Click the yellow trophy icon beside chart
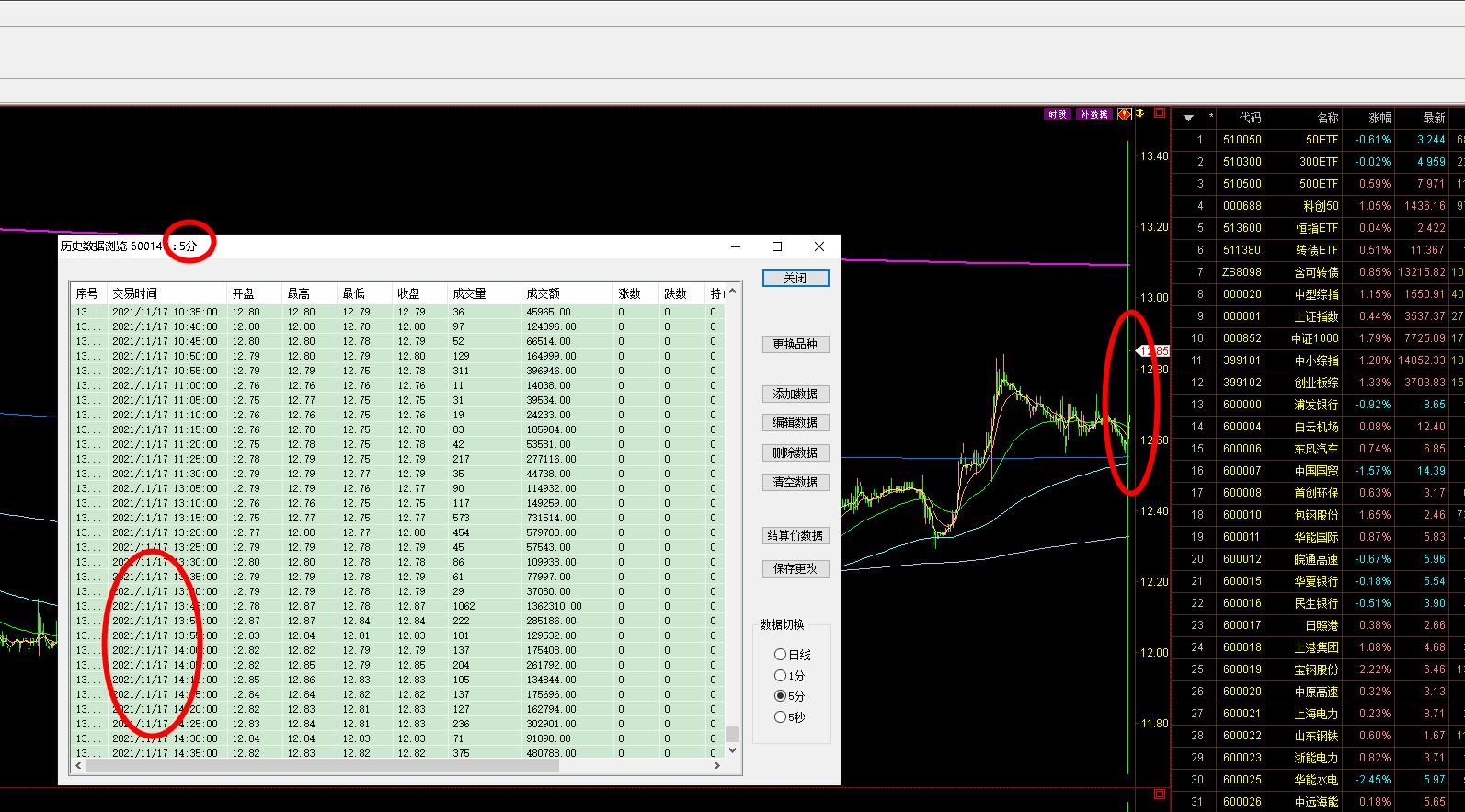The image size is (1465, 812). pyautogui.click(x=1140, y=113)
